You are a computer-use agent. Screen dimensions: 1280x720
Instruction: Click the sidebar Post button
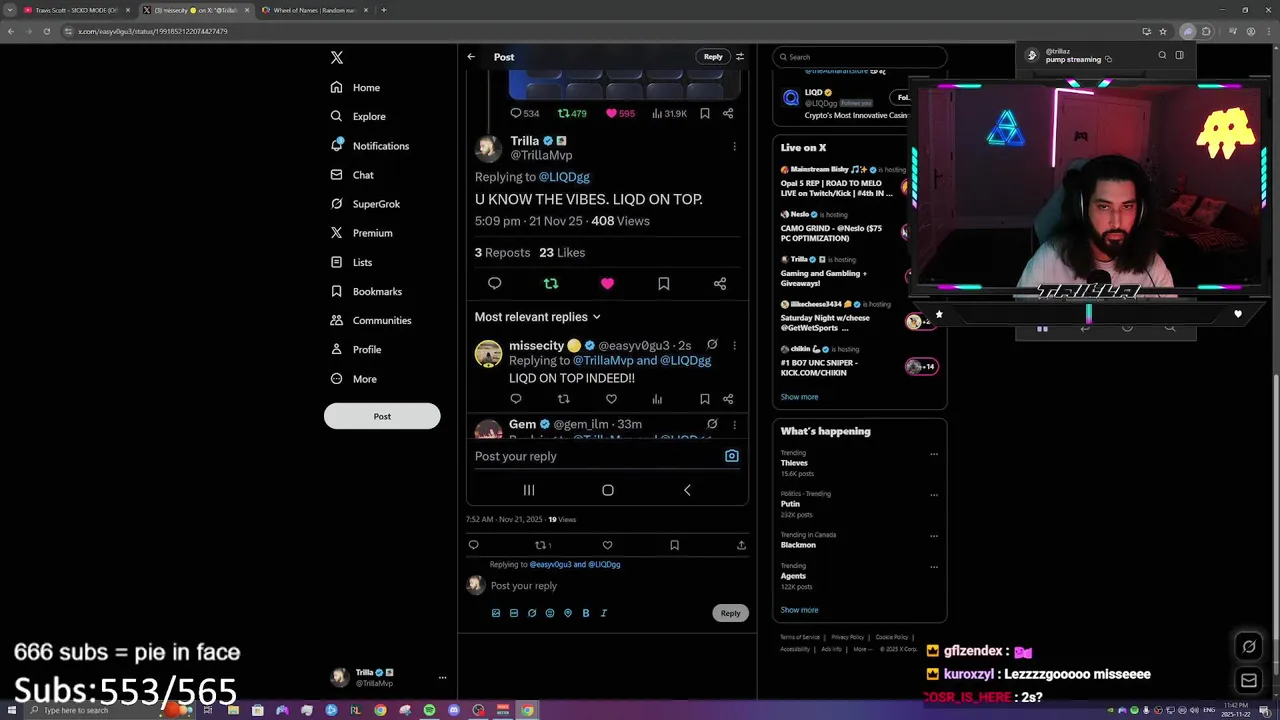pyautogui.click(x=382, y=416)
